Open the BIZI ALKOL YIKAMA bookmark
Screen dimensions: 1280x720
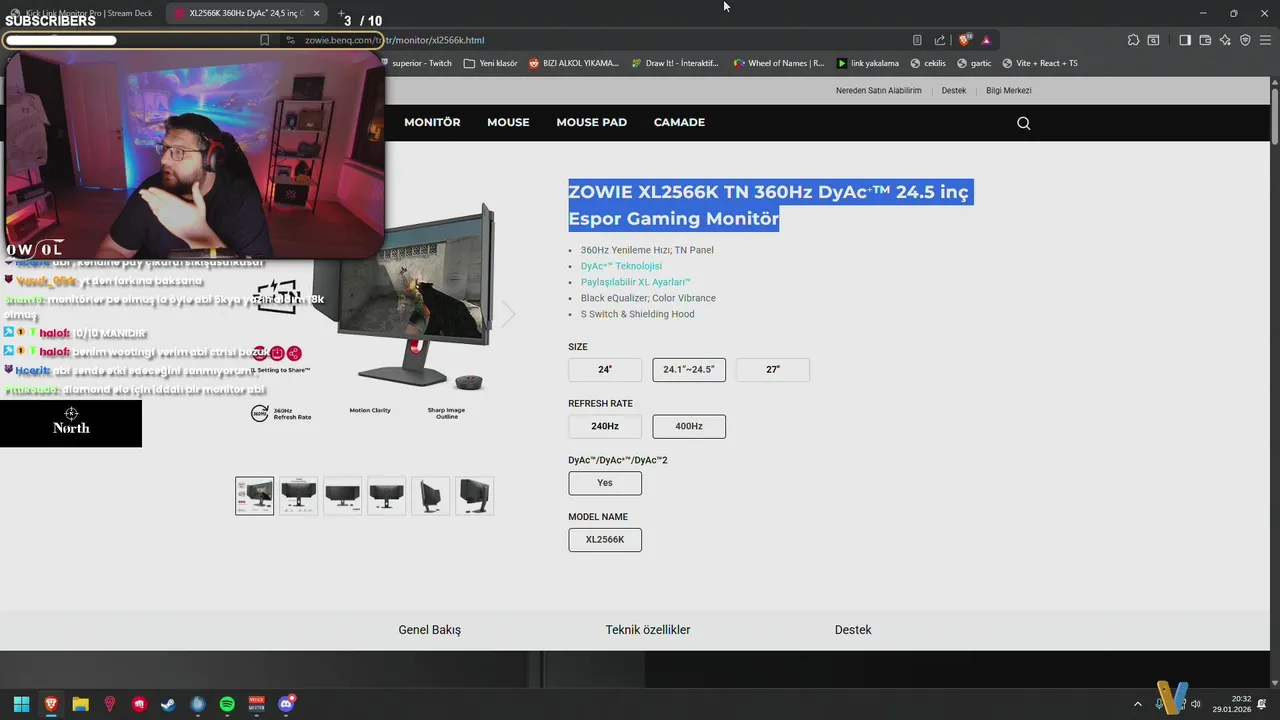[574, 63]
